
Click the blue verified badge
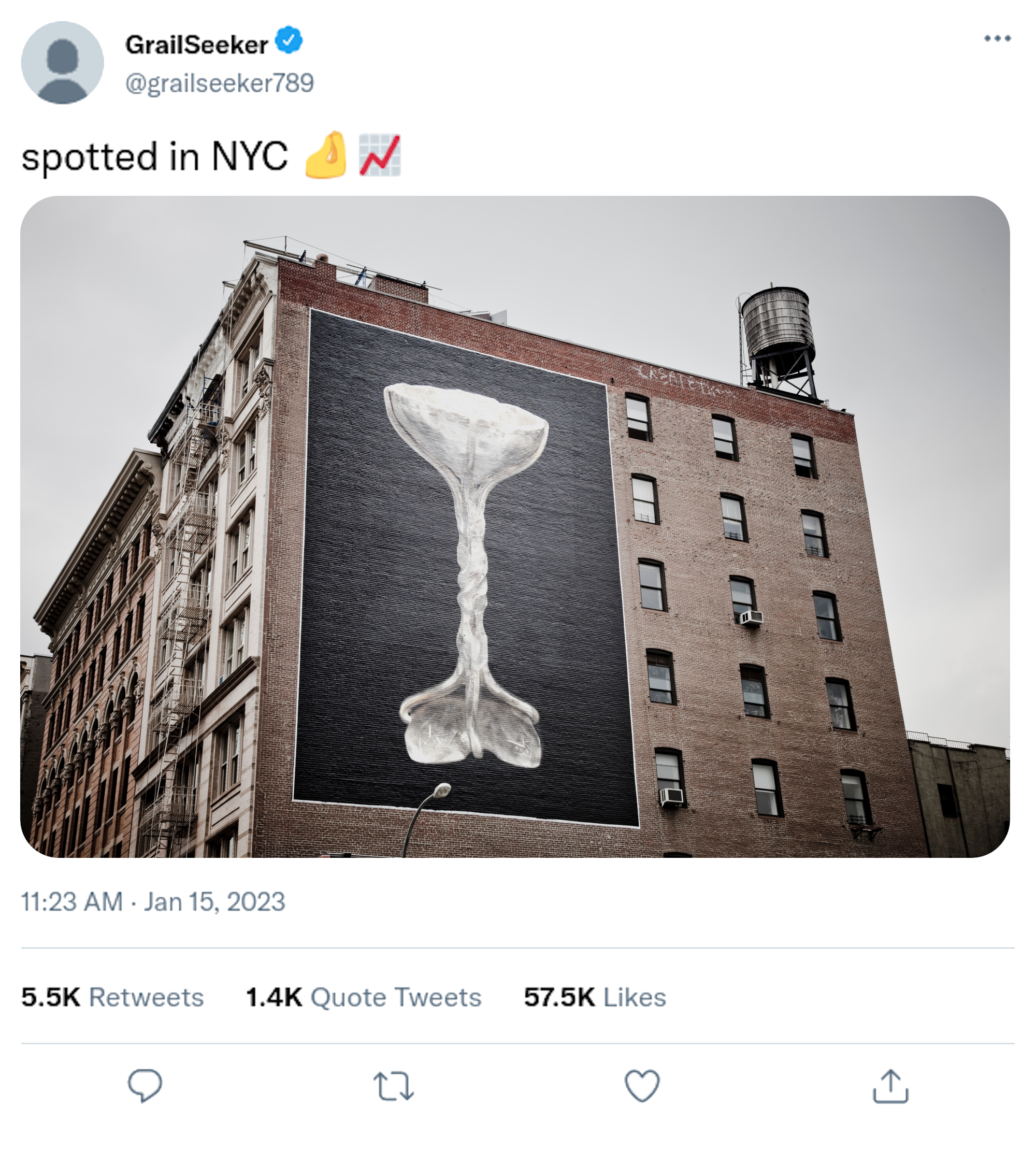(289, 40)
